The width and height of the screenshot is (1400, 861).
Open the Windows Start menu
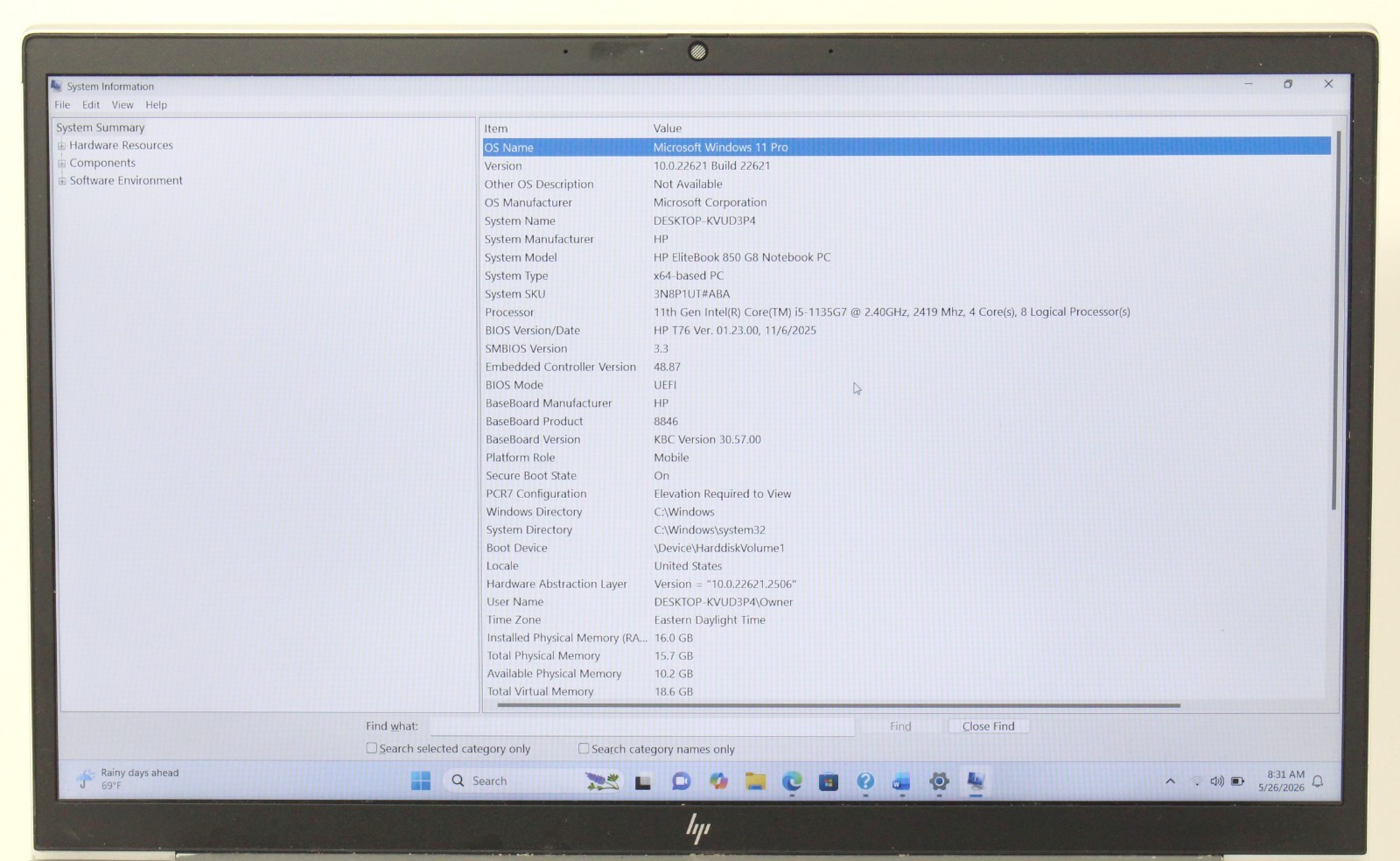pyautogui.click(x=421, y=780)
